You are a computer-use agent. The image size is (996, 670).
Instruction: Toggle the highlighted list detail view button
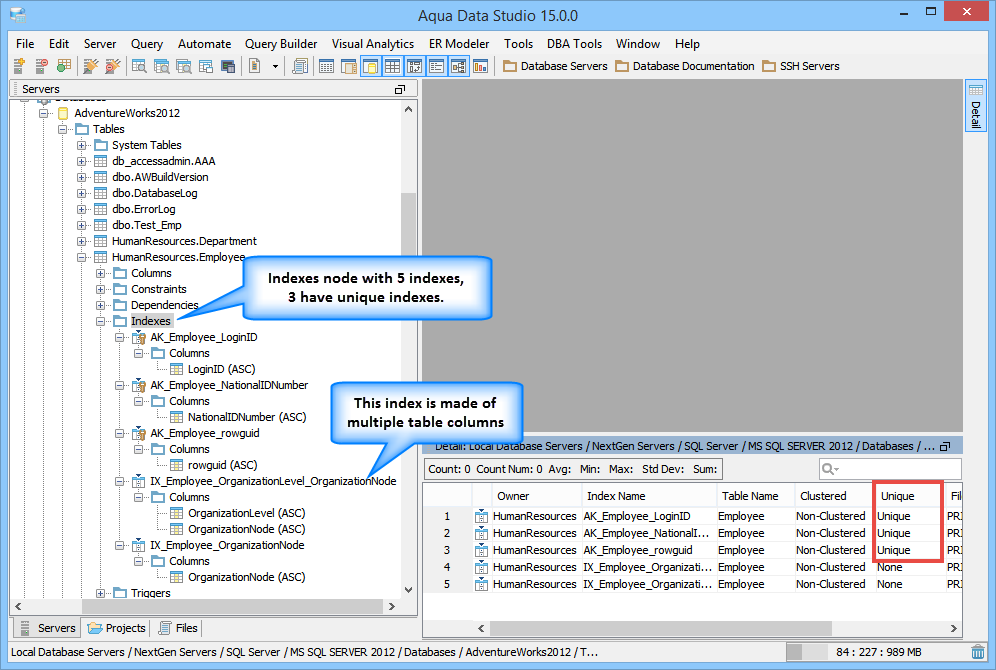(436, 66)
